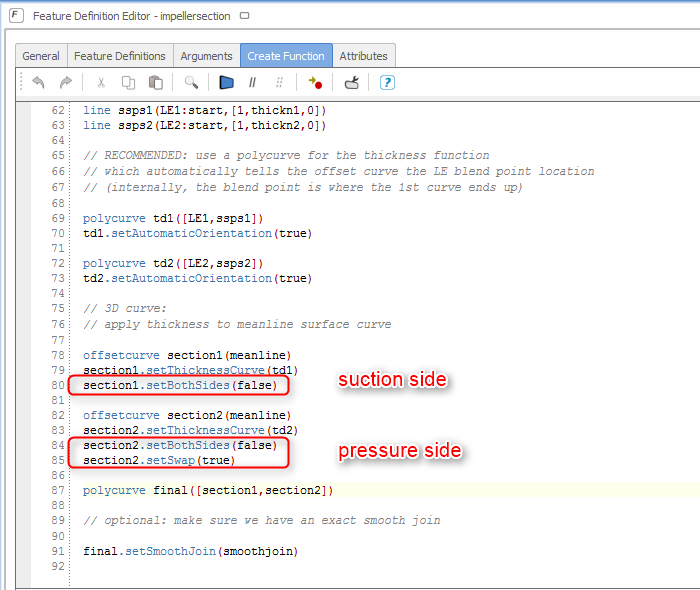Click line number 87 in the gutter
Image resolution: width=700 pixels, height=590 pixels.
(58, 490)
